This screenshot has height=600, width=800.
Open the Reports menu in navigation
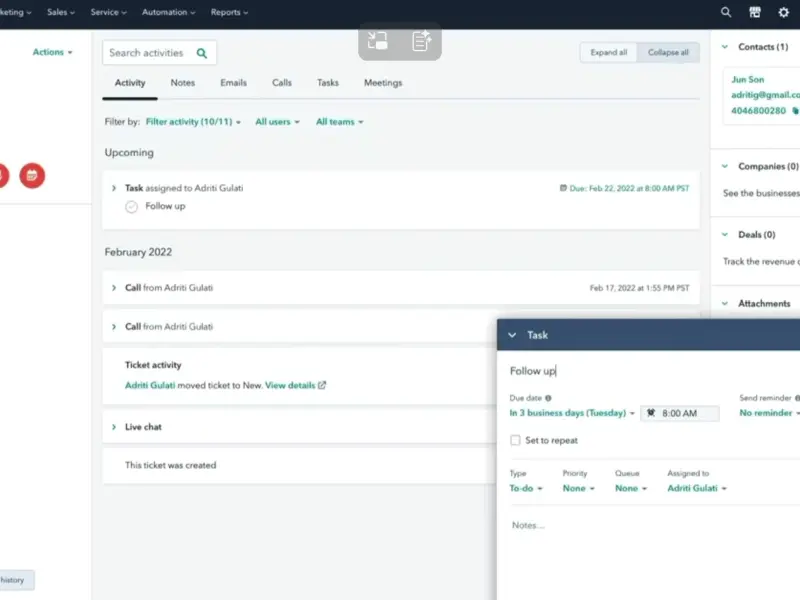point(229,12)
